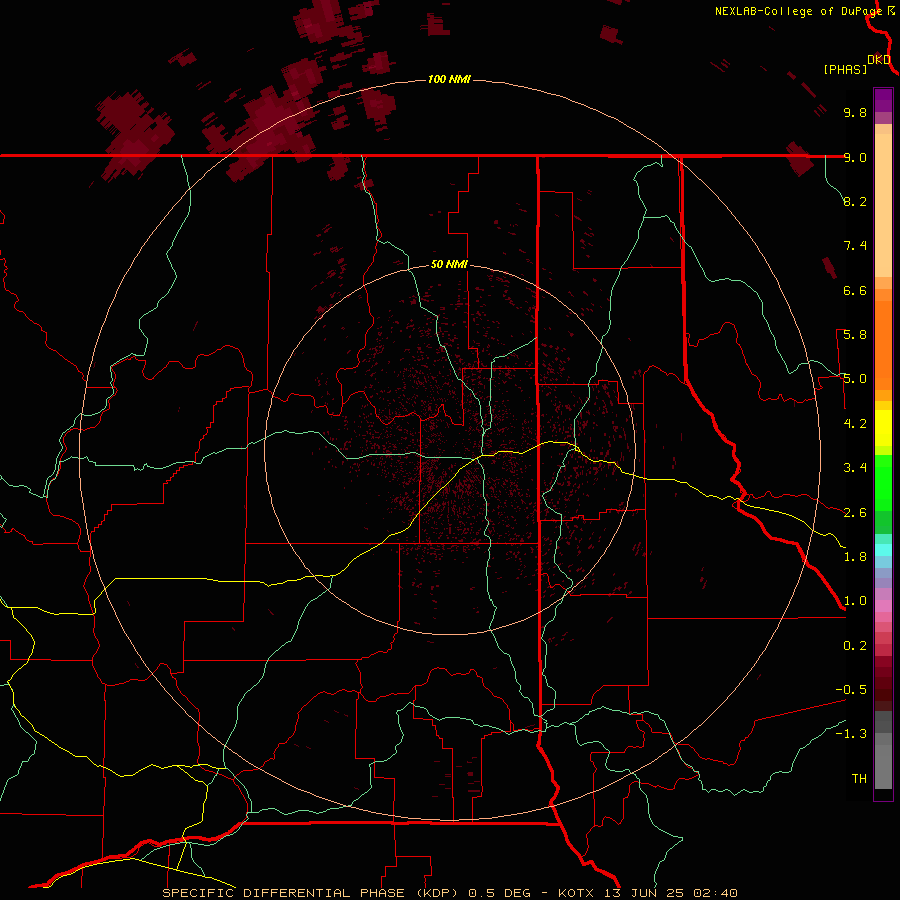Pick the pink segment beside 1.0
Viewport: 900px width, 900px height.
[883, 606]
